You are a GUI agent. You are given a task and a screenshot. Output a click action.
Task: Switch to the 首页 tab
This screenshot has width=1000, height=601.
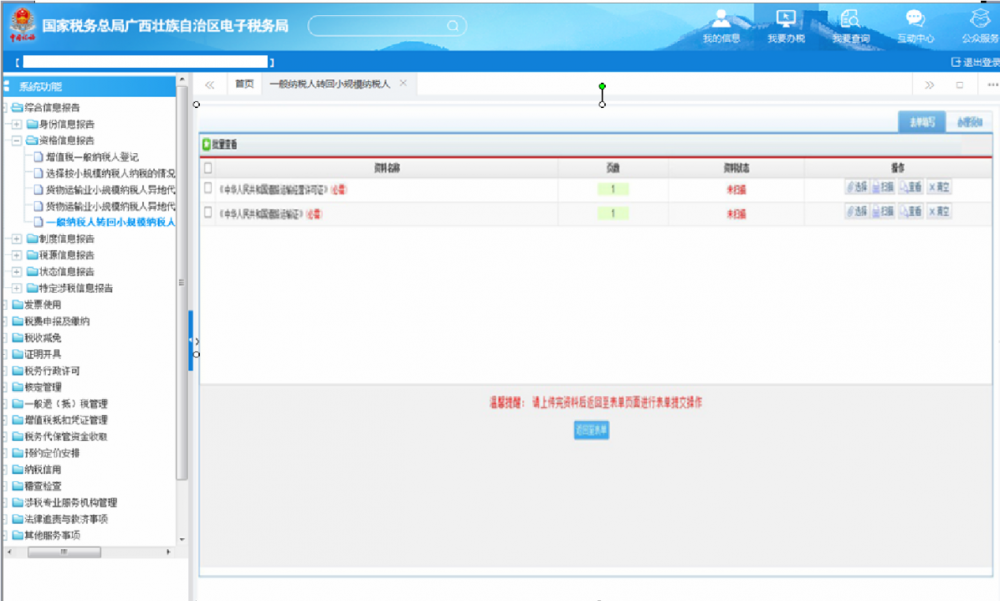pyautogui.click(x=244, y=84)
